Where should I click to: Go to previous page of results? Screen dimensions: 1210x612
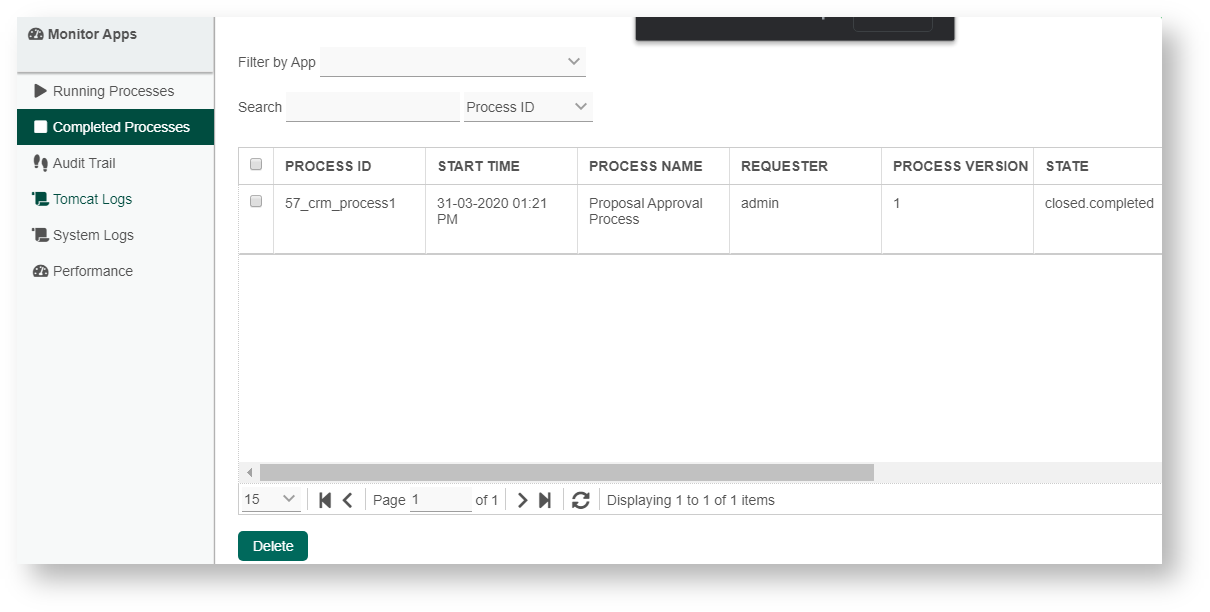pos(347,500)
